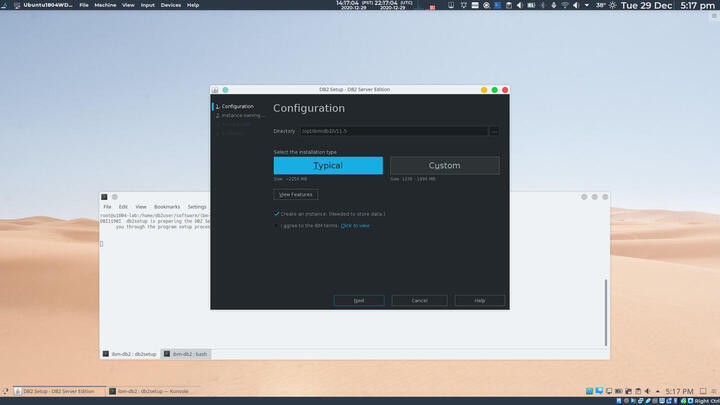
Task: Open Help in the DB2 Setup dialog
Action: [x=480, y=300]
